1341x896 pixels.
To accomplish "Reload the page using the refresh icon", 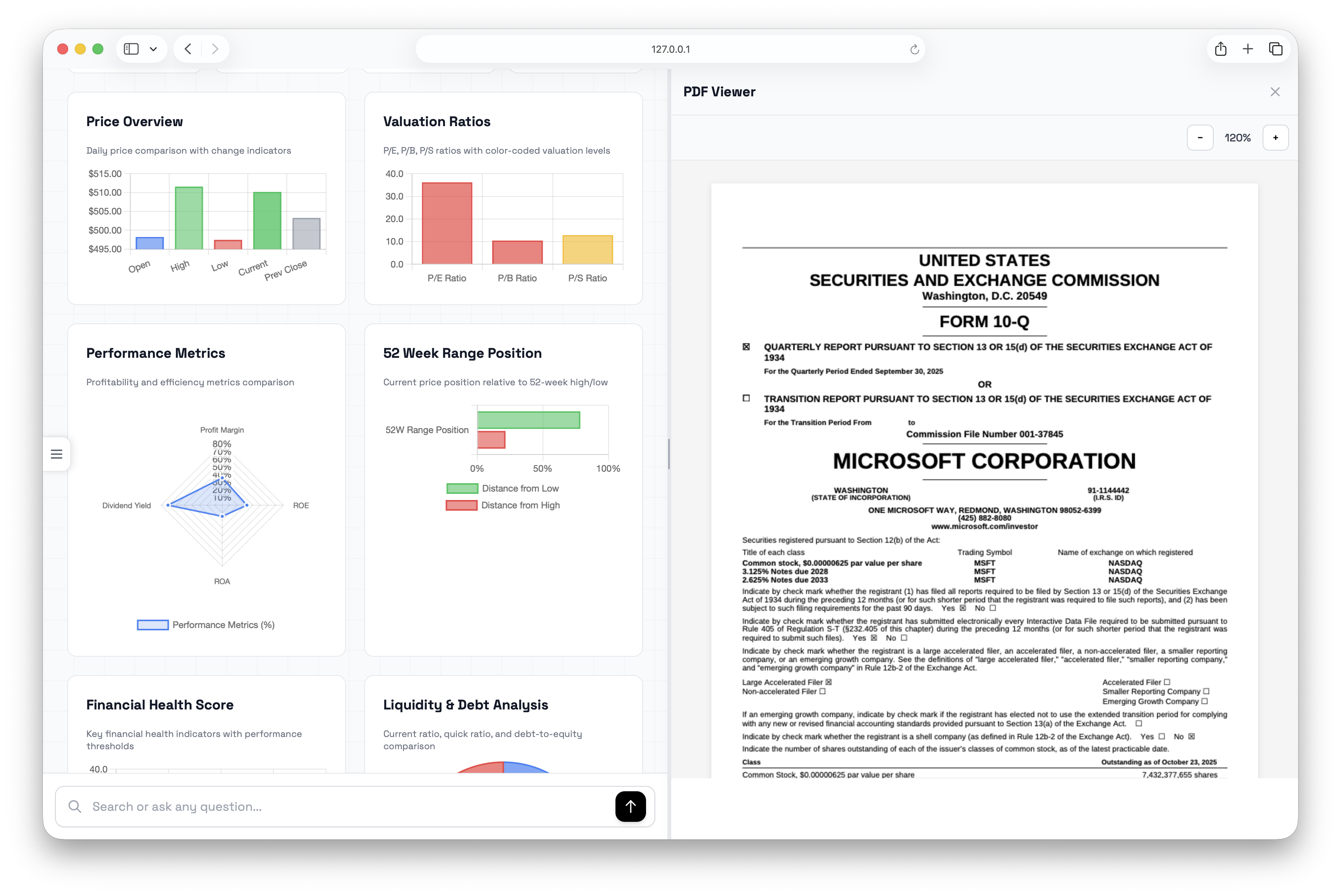I will coord(914,50).
